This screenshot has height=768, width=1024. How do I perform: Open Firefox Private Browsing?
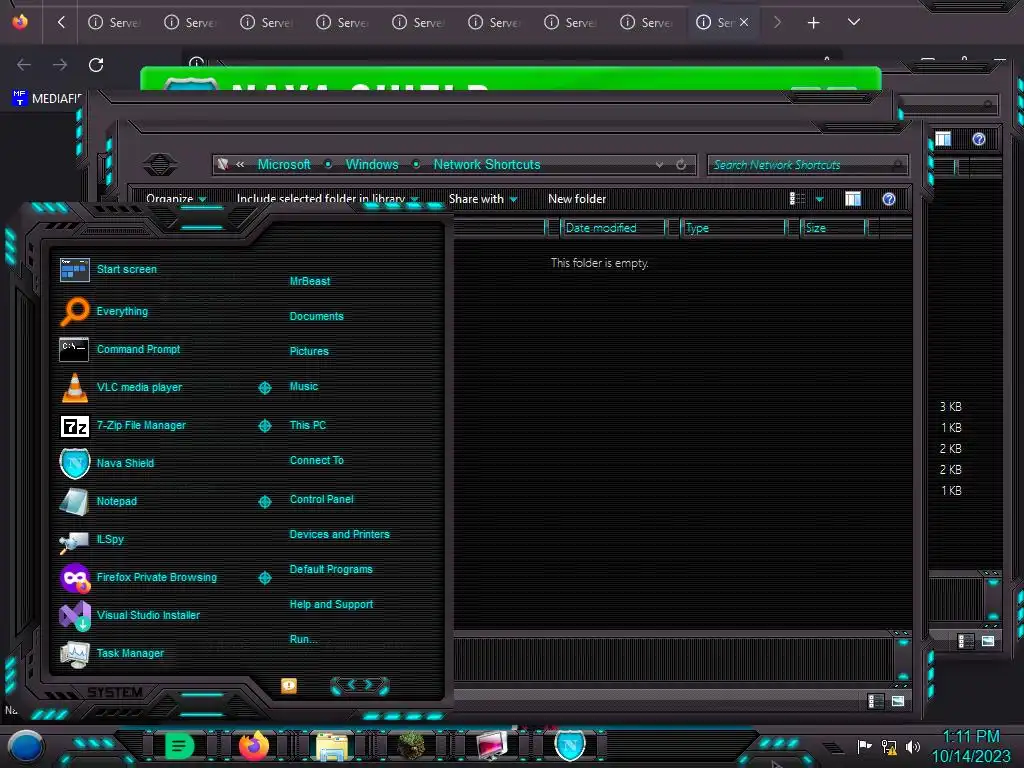(x=138, y=577)
